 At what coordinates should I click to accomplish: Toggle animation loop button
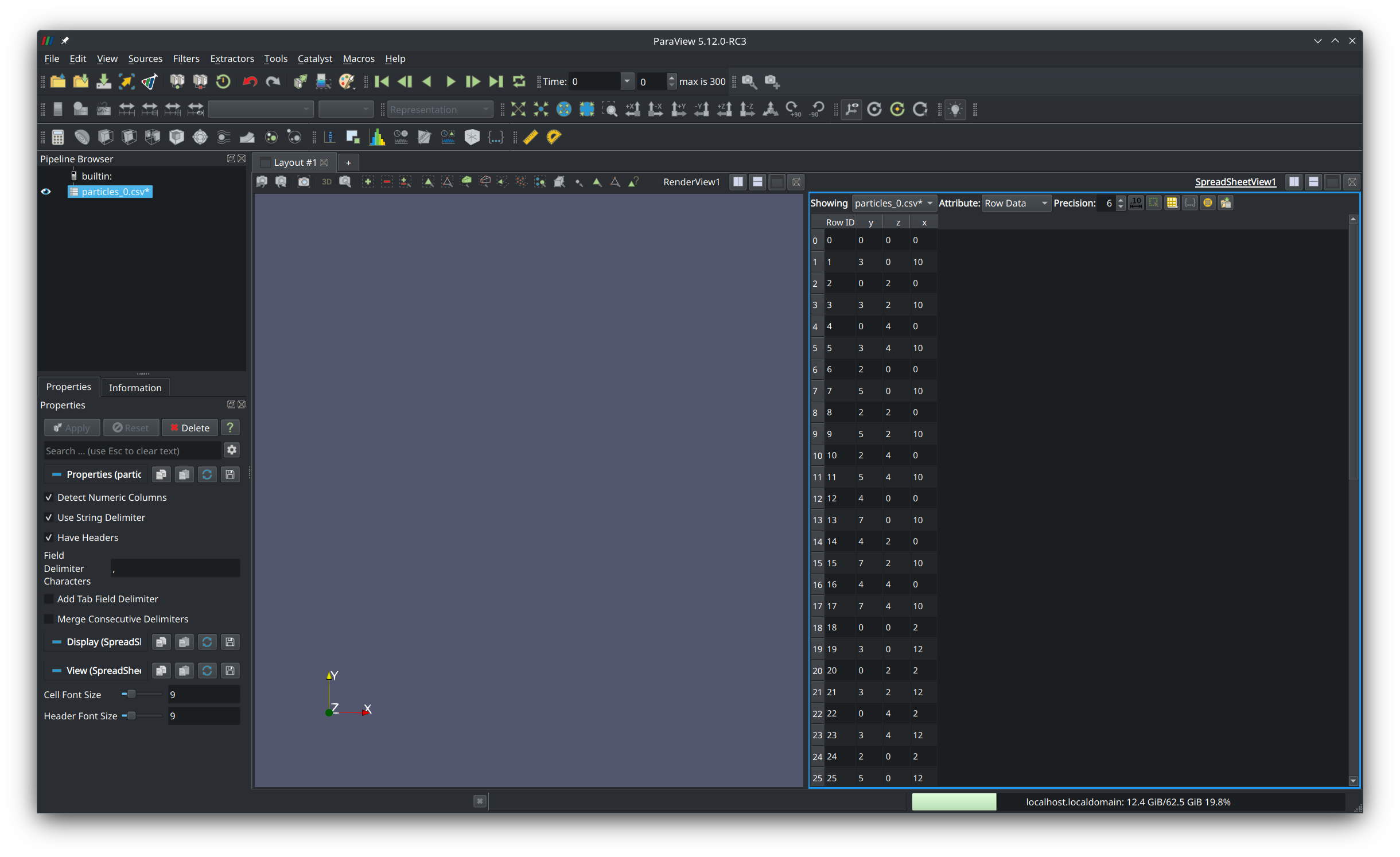(519, 81)
